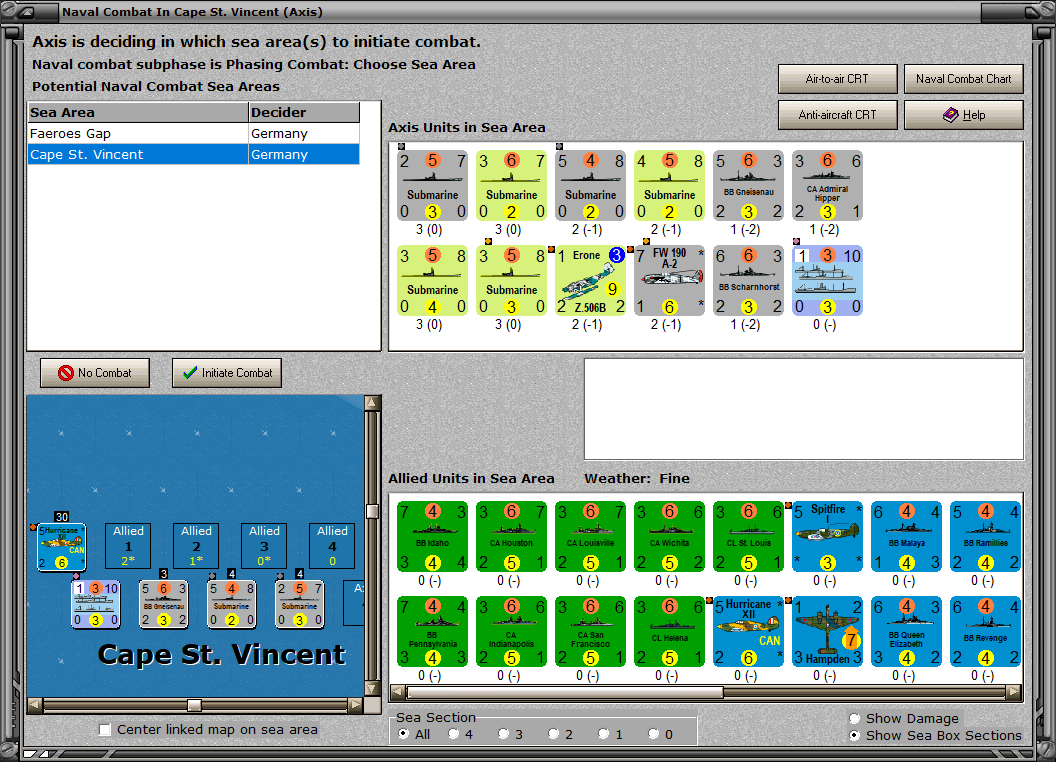Open the Air-to-air CRT chart
The height and width of the screenshot is (762, 1056).
pyautogui.click(x=837, y=79)
